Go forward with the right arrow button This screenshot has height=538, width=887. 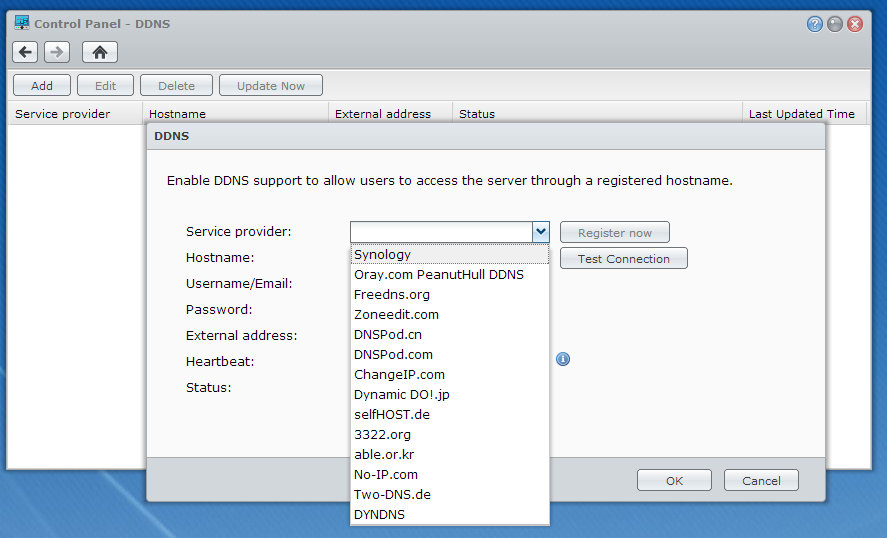[57, 52]
